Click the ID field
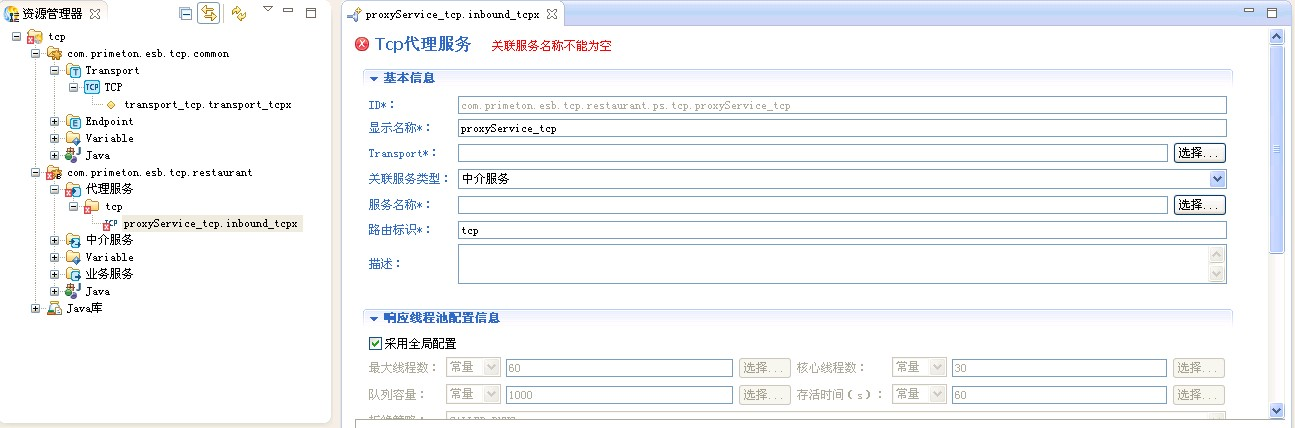Viewport: 1295px width, 428px height. click(x=842, y=105)
